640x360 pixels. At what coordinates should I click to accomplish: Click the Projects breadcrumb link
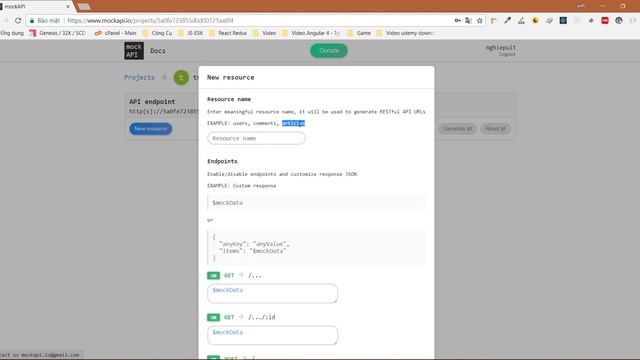[x=139, y=77]
